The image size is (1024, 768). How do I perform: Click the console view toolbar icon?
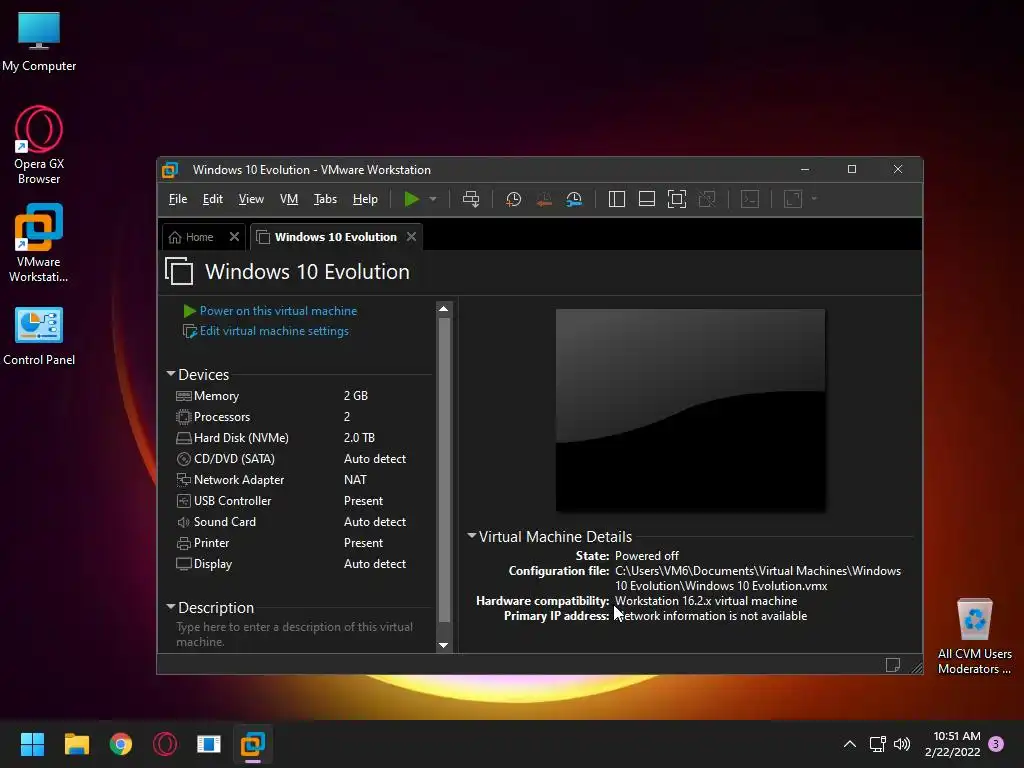tap(750, 199)
